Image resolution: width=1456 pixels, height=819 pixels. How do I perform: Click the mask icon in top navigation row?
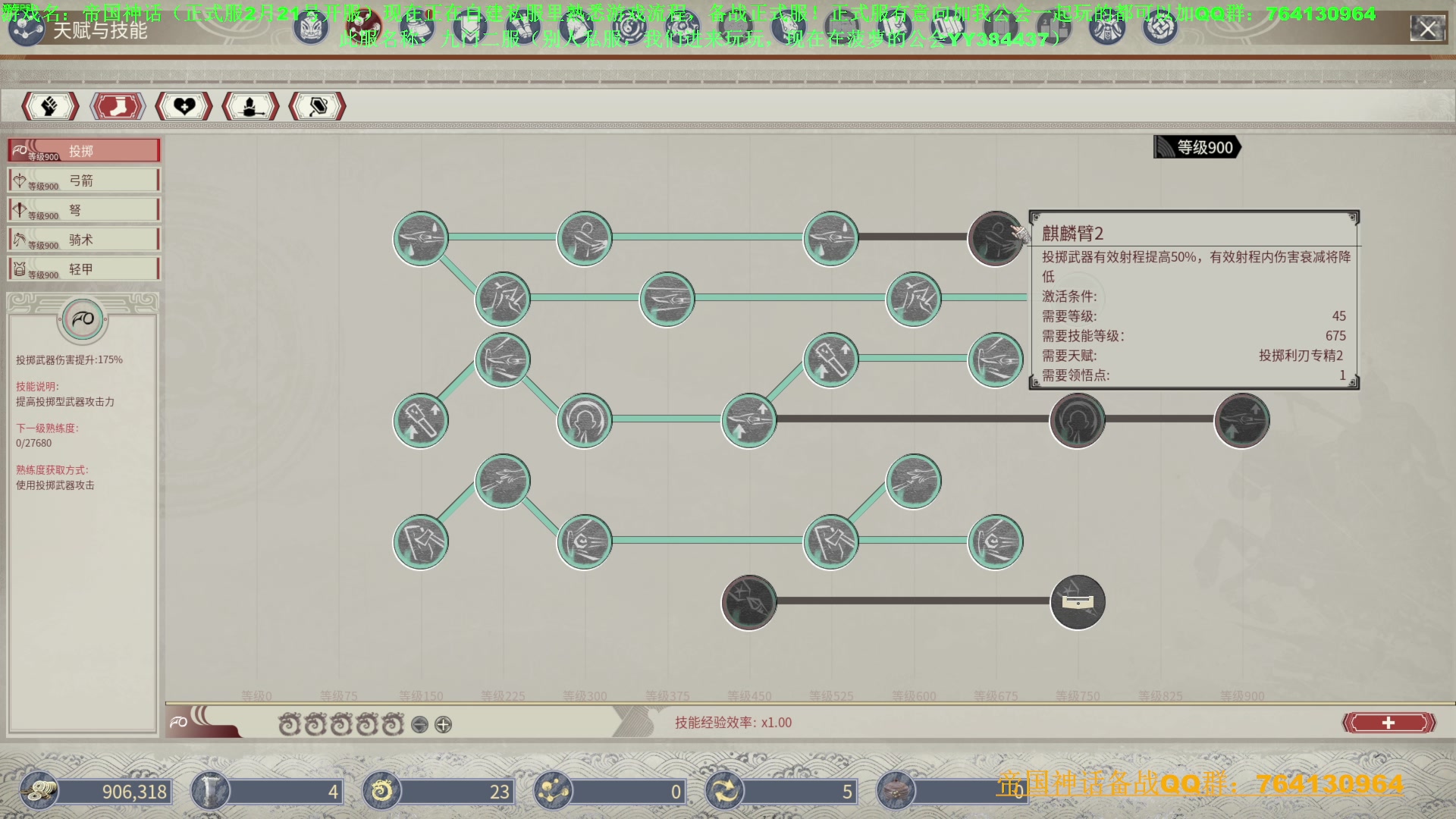click(x=310, y=28)
